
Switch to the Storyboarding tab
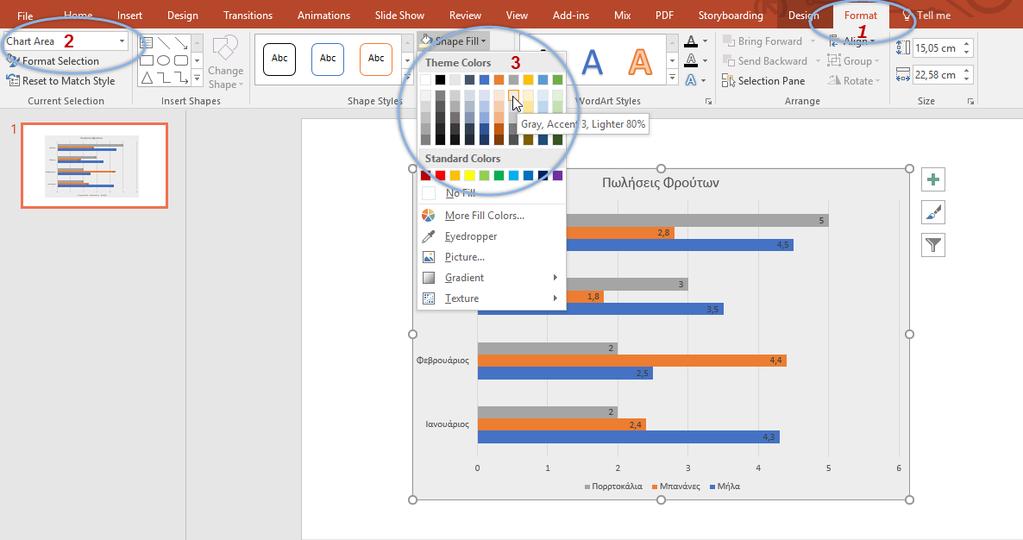point(730,16)
